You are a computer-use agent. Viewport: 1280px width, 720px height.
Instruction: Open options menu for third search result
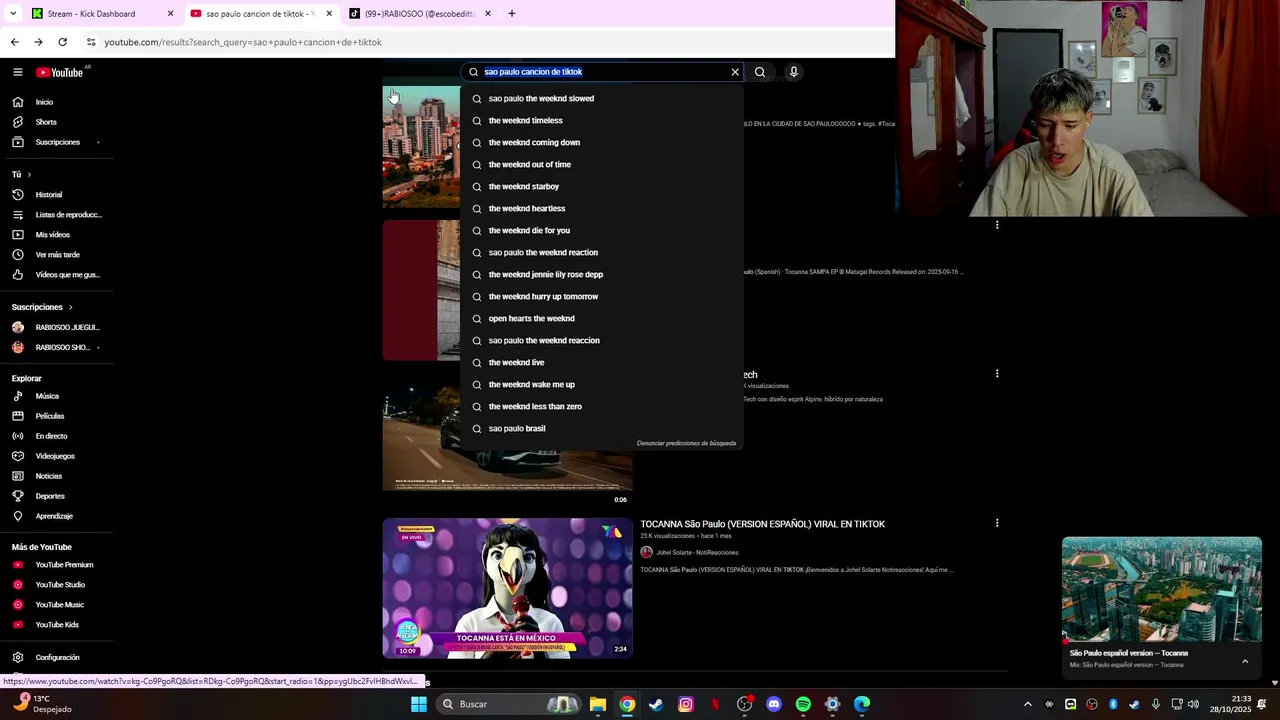(997, 374)
